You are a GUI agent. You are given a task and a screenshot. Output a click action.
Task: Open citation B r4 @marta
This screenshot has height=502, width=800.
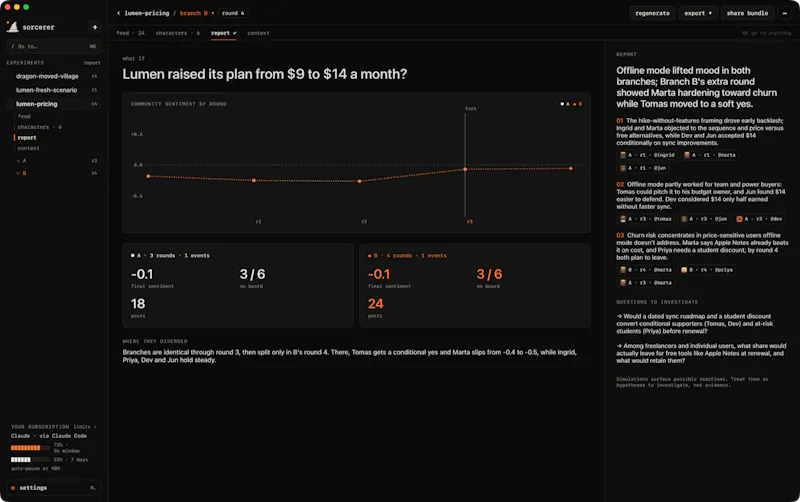click(645, 270)
